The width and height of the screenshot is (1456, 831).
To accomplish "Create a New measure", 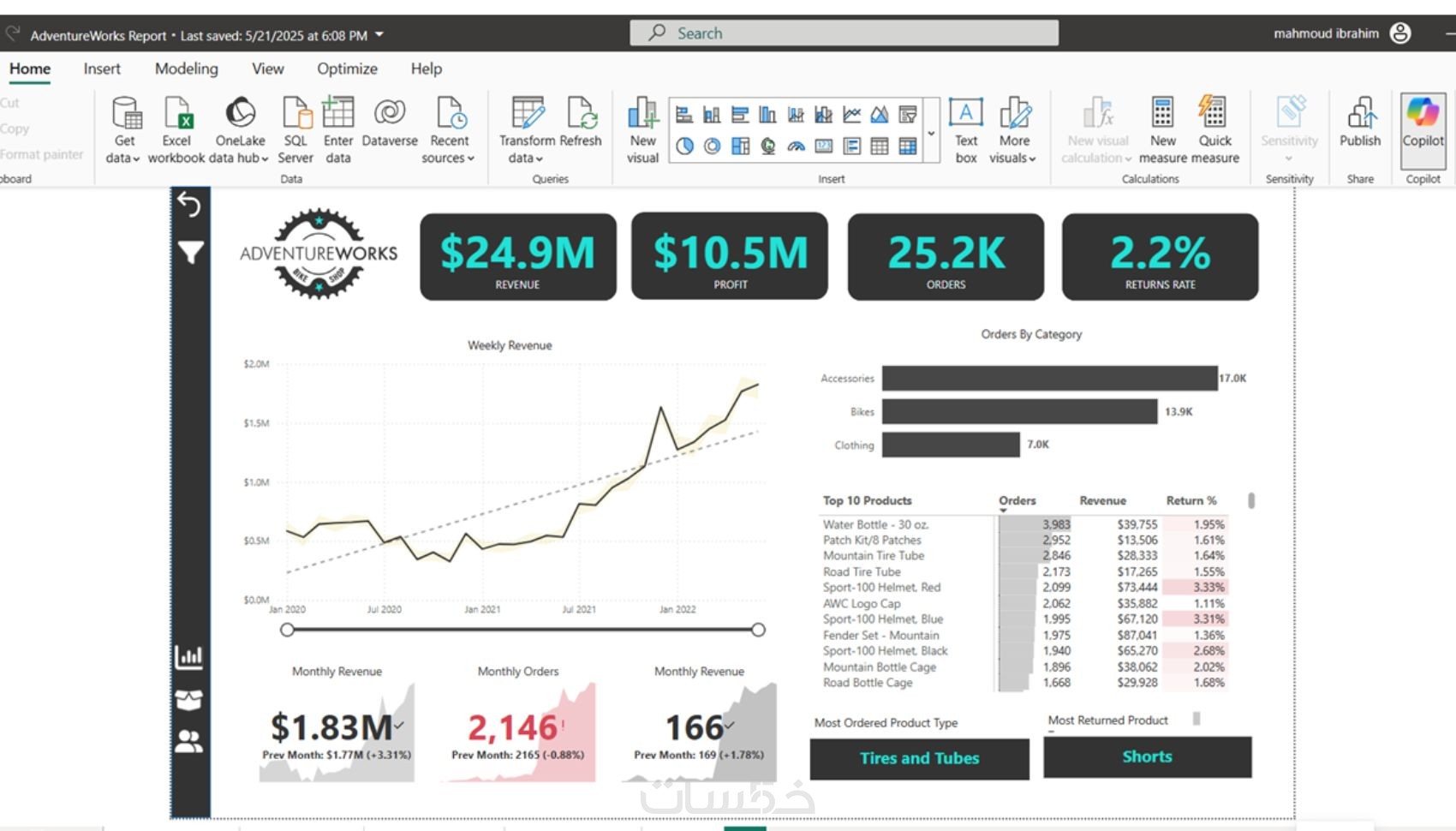I will click(x=1162, y=130).
